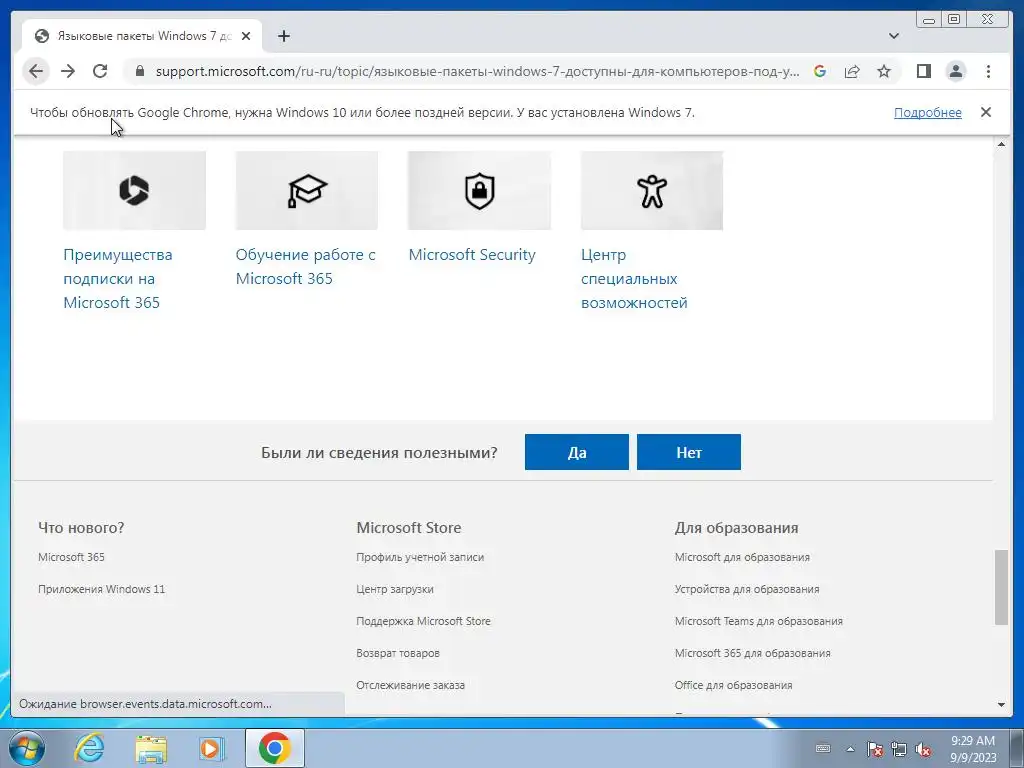
Task: Open Chrome three-dot menu
Action: pyautogui.click(x=988, y=71)
